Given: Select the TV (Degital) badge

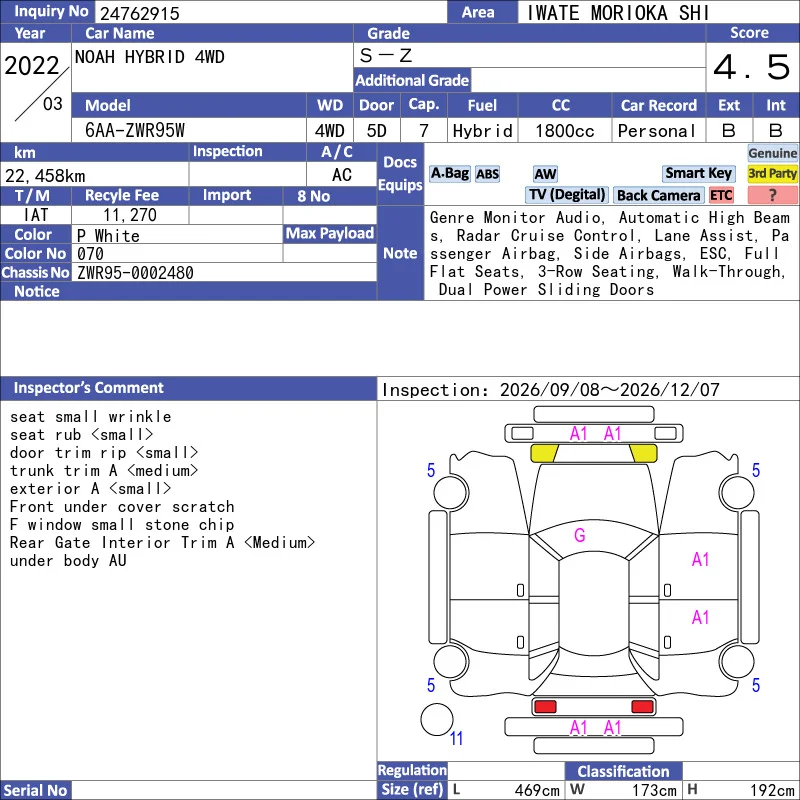Looking at the screenshot, I should tap(567, 195).
